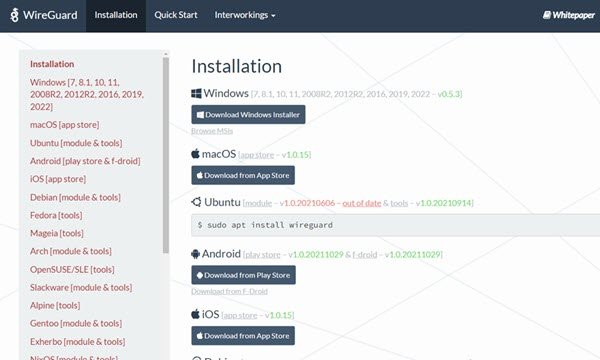Open Android f-droid link in heading

pos(365,255)
